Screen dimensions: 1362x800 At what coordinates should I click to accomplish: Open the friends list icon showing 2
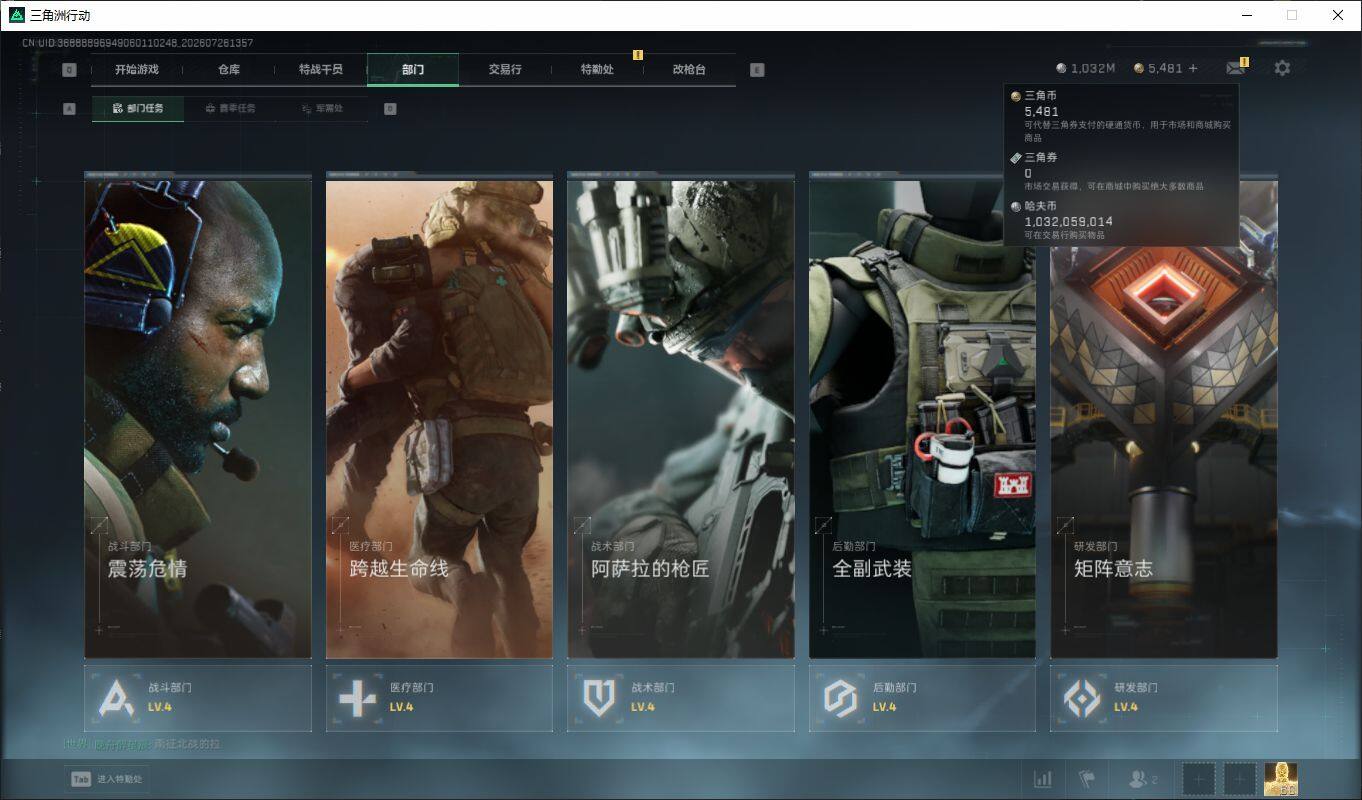point(1142,779)
